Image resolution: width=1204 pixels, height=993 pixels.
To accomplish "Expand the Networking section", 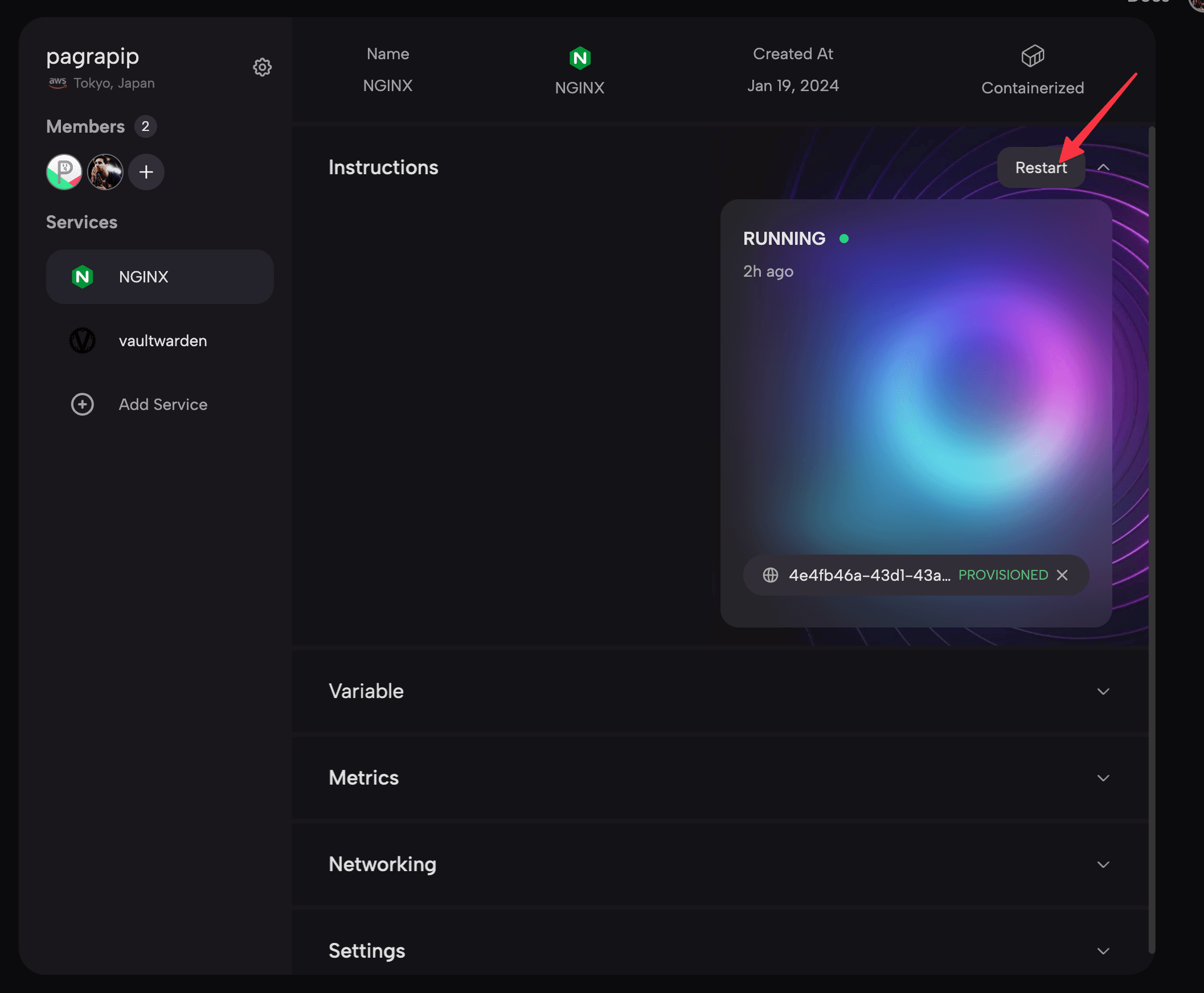I will click(x=1102, y=863).
